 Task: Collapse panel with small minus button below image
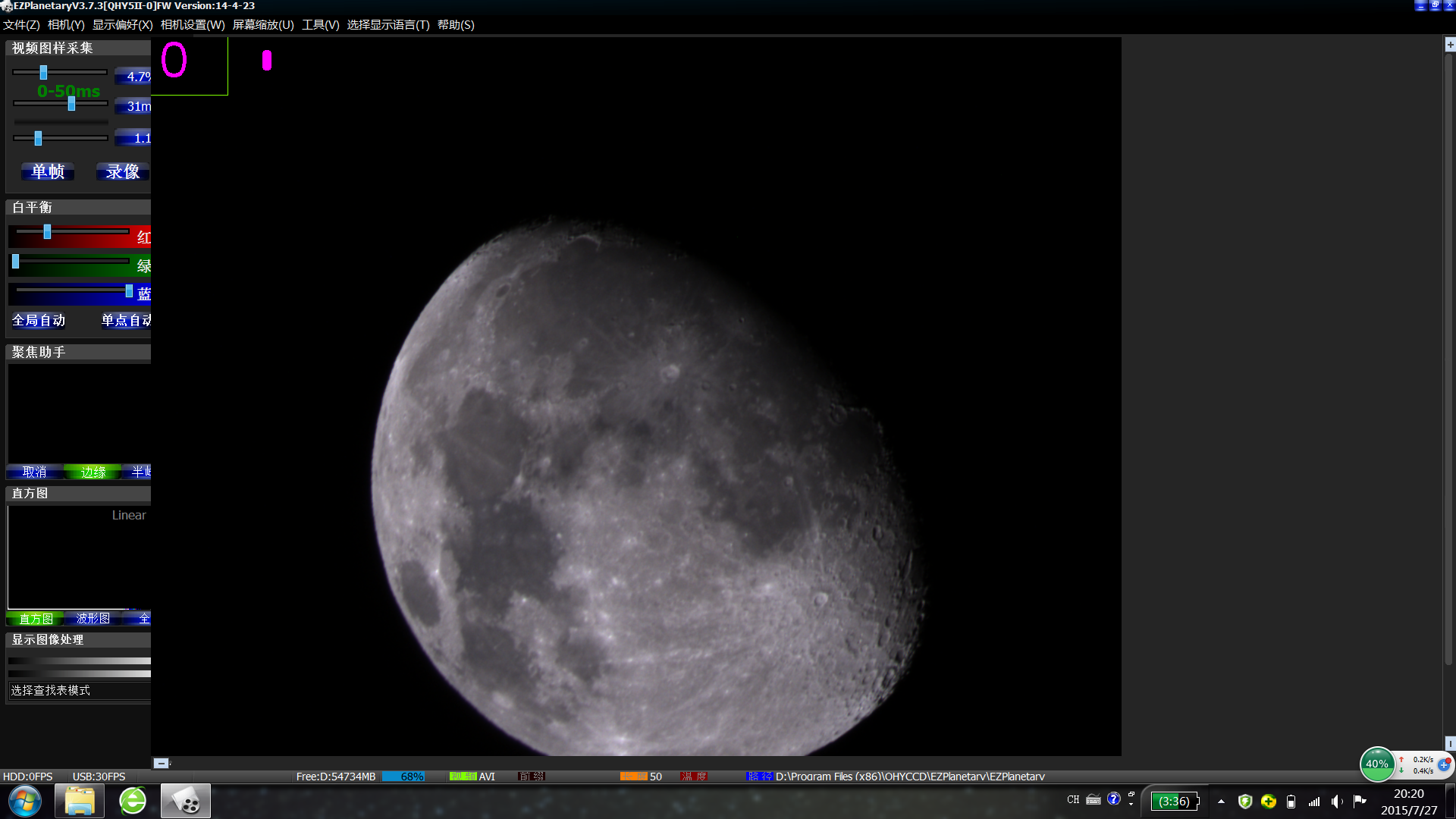(161, 763)
